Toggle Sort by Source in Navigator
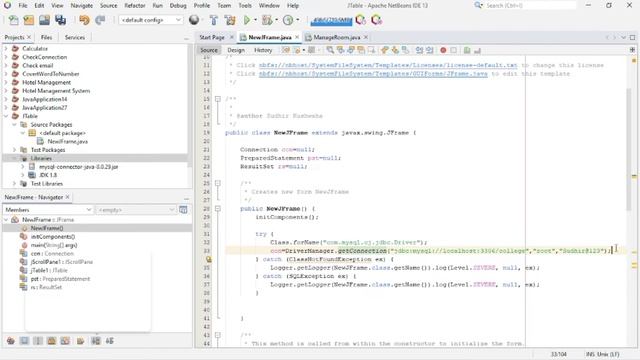640x360 pixels. pyautogui.click(x=109, y=341)
